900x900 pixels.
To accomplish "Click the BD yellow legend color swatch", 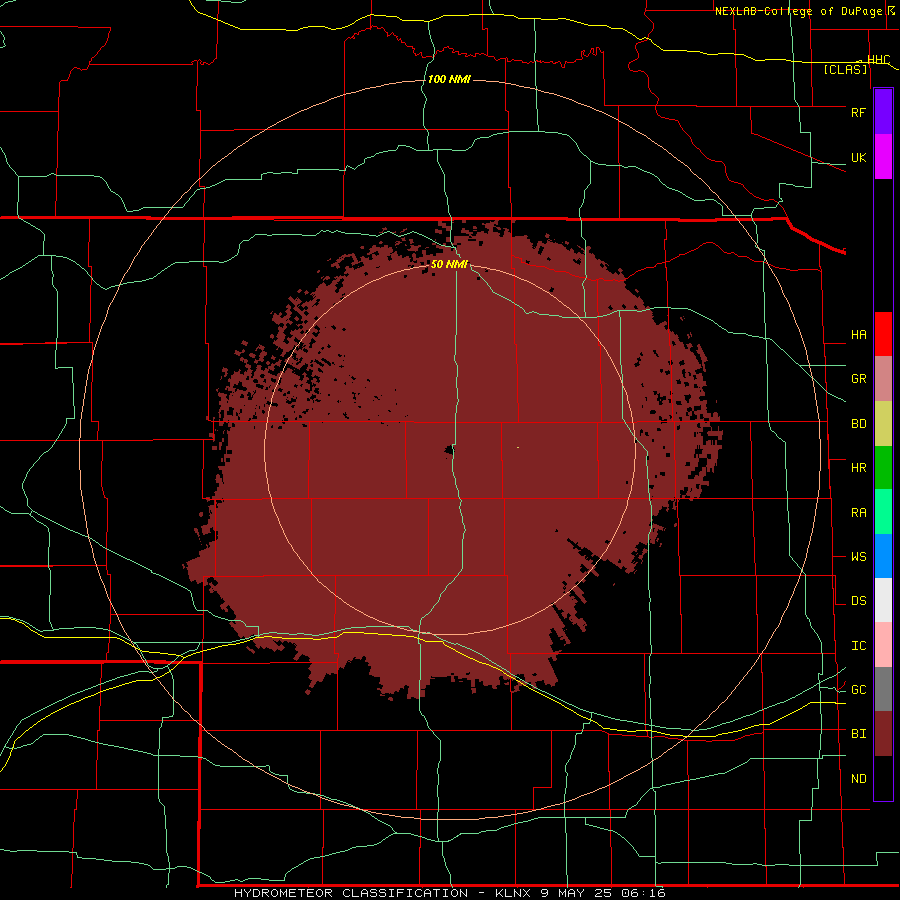I will [883, 423].
